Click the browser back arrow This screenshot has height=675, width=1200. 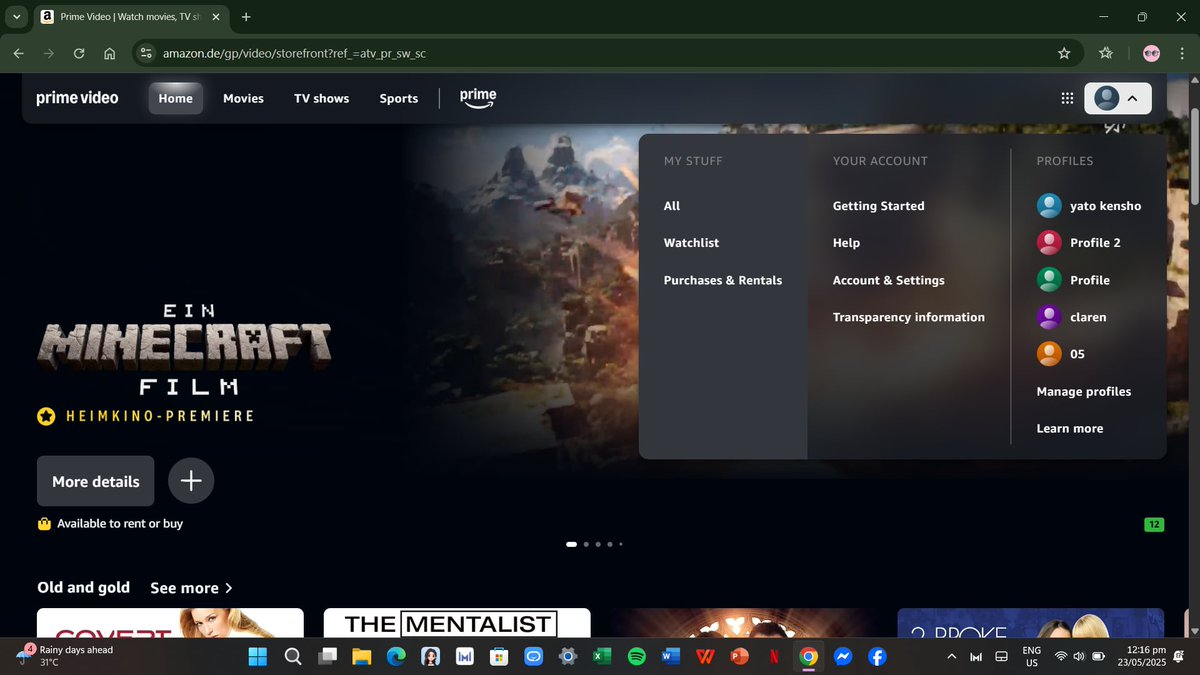(19, 53)
